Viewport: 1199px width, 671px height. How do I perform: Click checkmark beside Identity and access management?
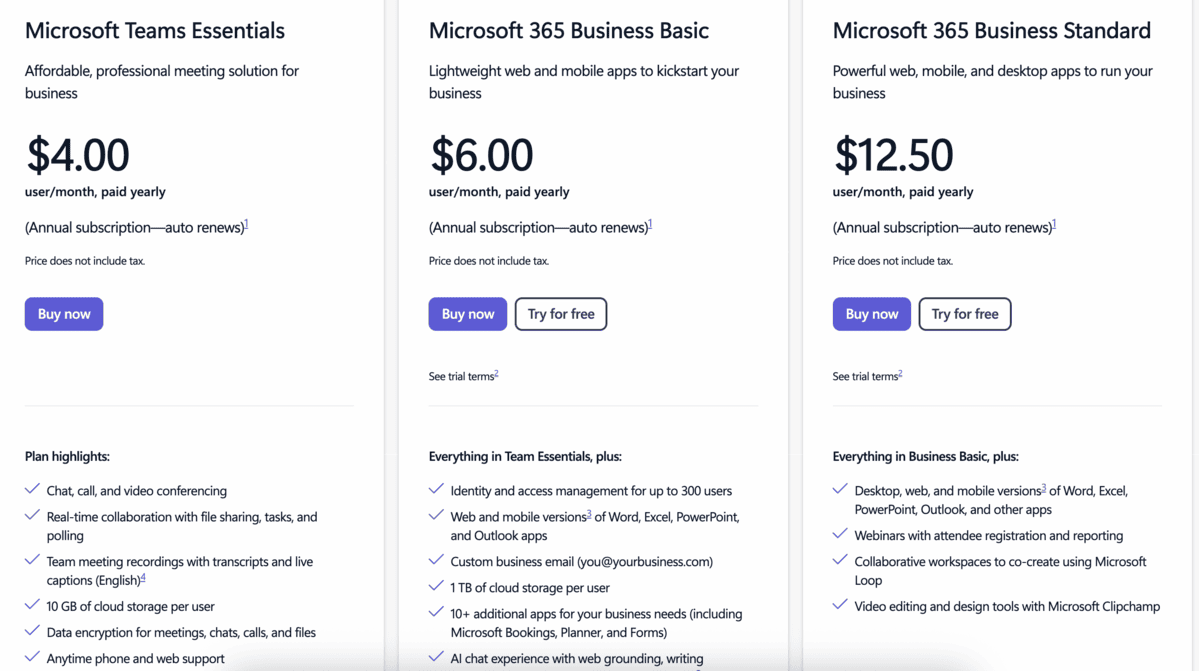(x=437, y=490)
